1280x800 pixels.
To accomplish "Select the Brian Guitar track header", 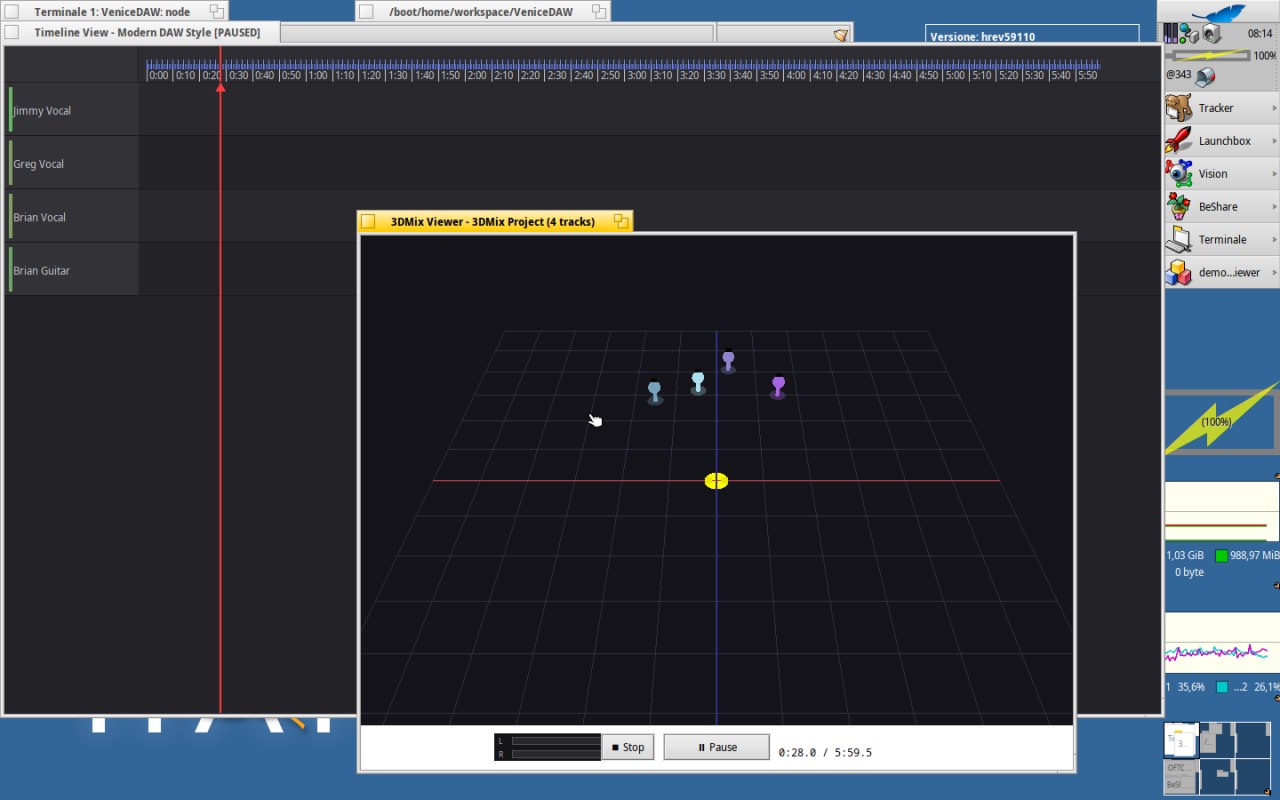I will pyautogui.click(x=72, y=270).
